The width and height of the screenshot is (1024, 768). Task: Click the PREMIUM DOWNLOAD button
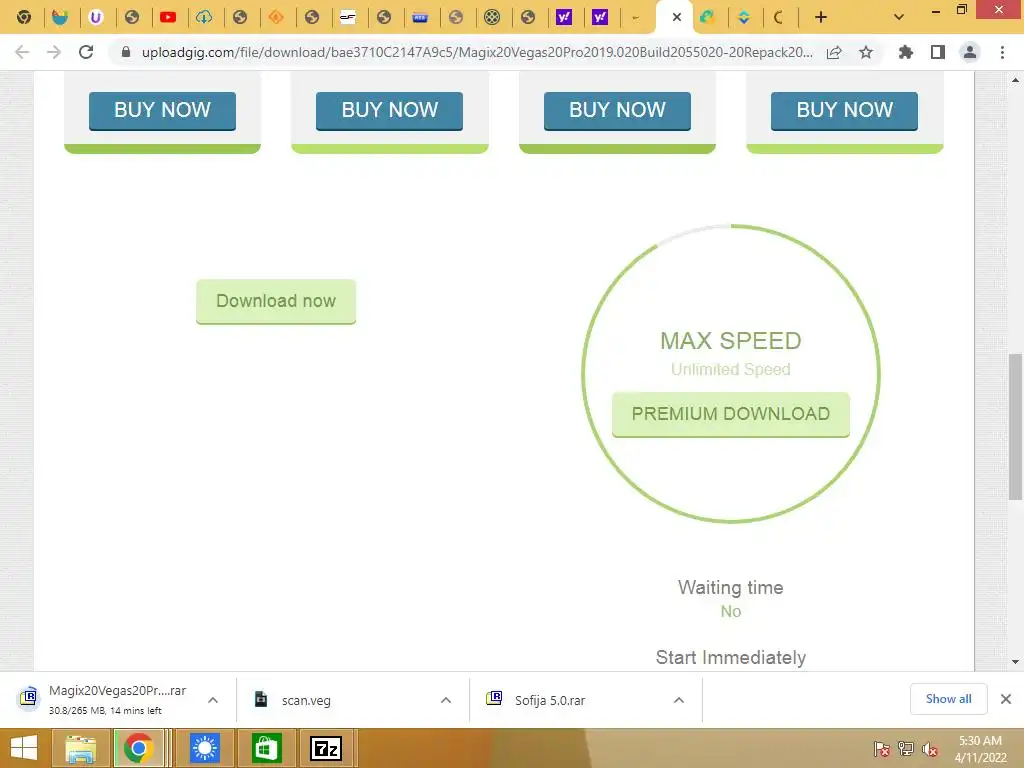point(731,414)
